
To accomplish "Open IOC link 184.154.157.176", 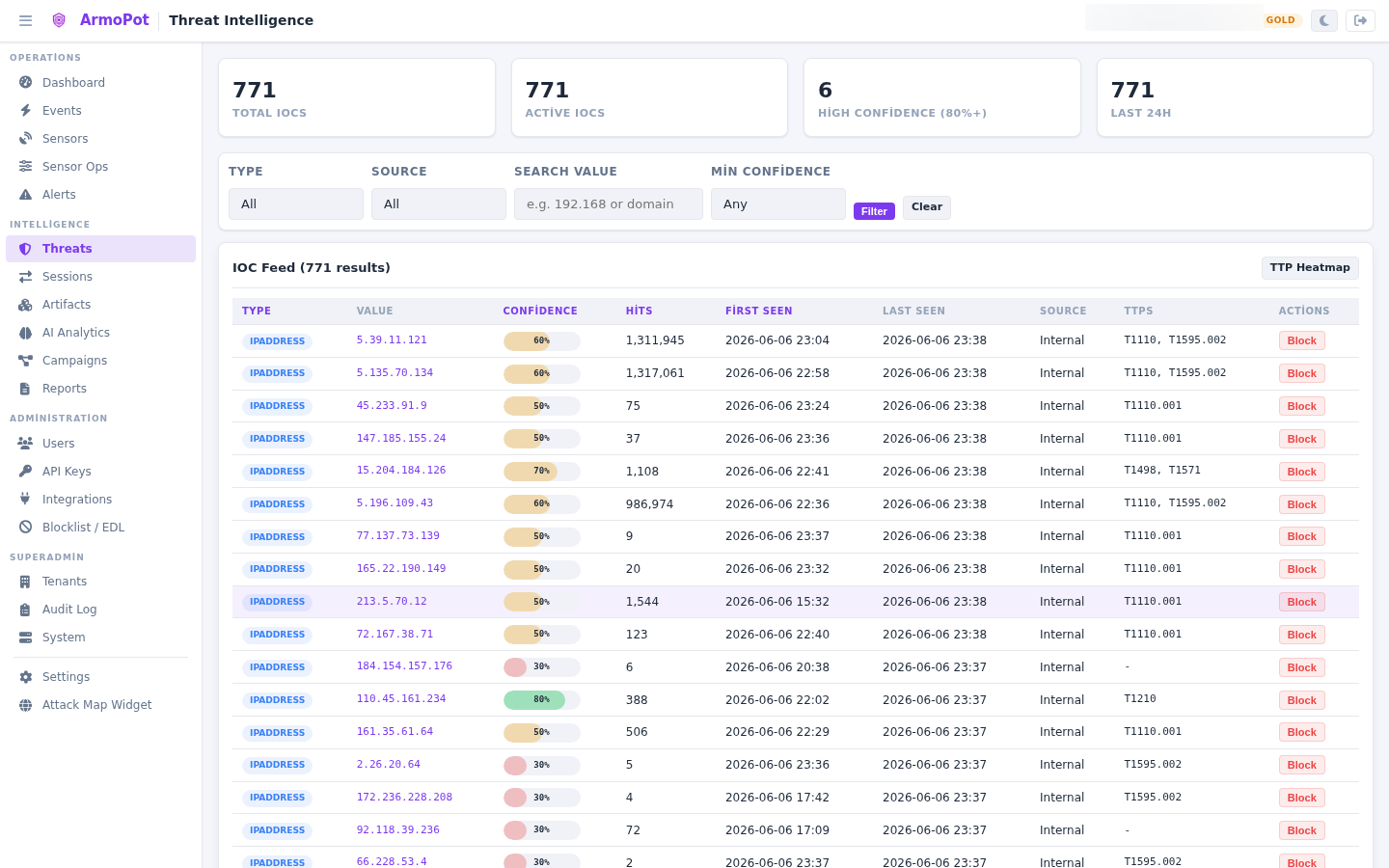I will click(404, 665).
